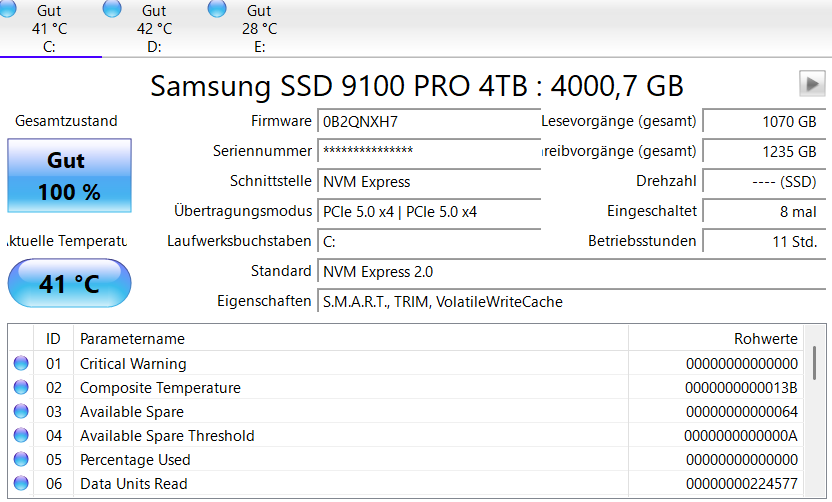Image resolution: width=832 pixels, height=502 pixels.
Task: Select the Critical Warning parameter name
Action: (133, 364)
